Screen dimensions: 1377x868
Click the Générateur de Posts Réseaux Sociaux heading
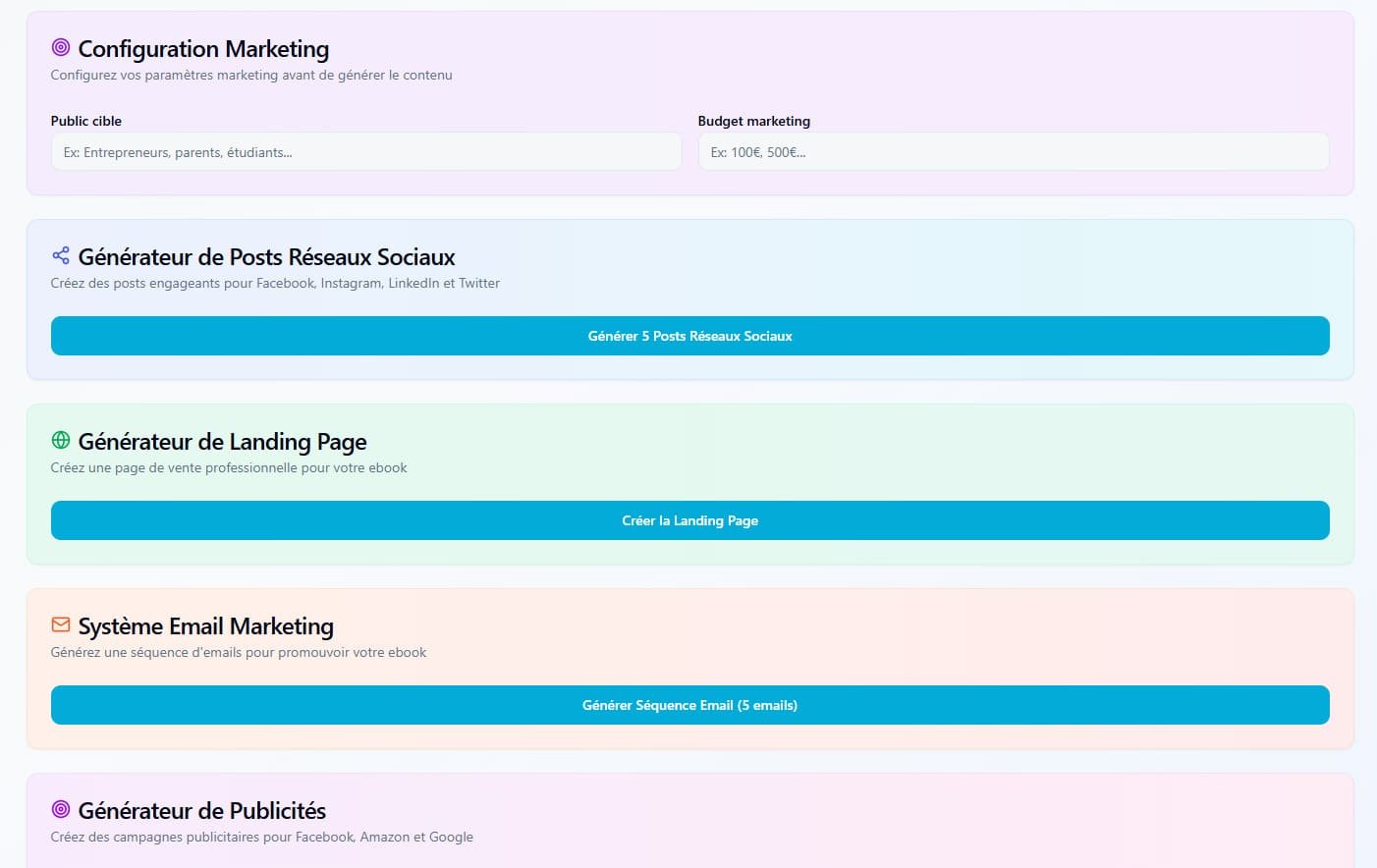pyautogui.click(x=267, y=256)
